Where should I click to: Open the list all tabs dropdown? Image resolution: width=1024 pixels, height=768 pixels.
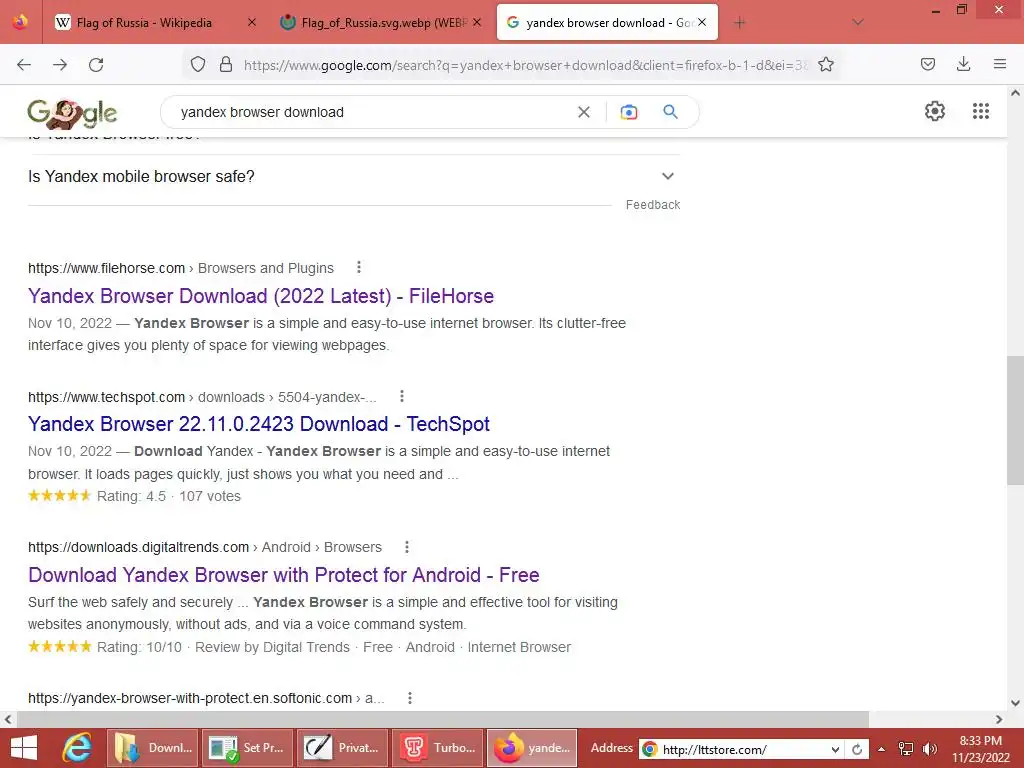(858, 23)
